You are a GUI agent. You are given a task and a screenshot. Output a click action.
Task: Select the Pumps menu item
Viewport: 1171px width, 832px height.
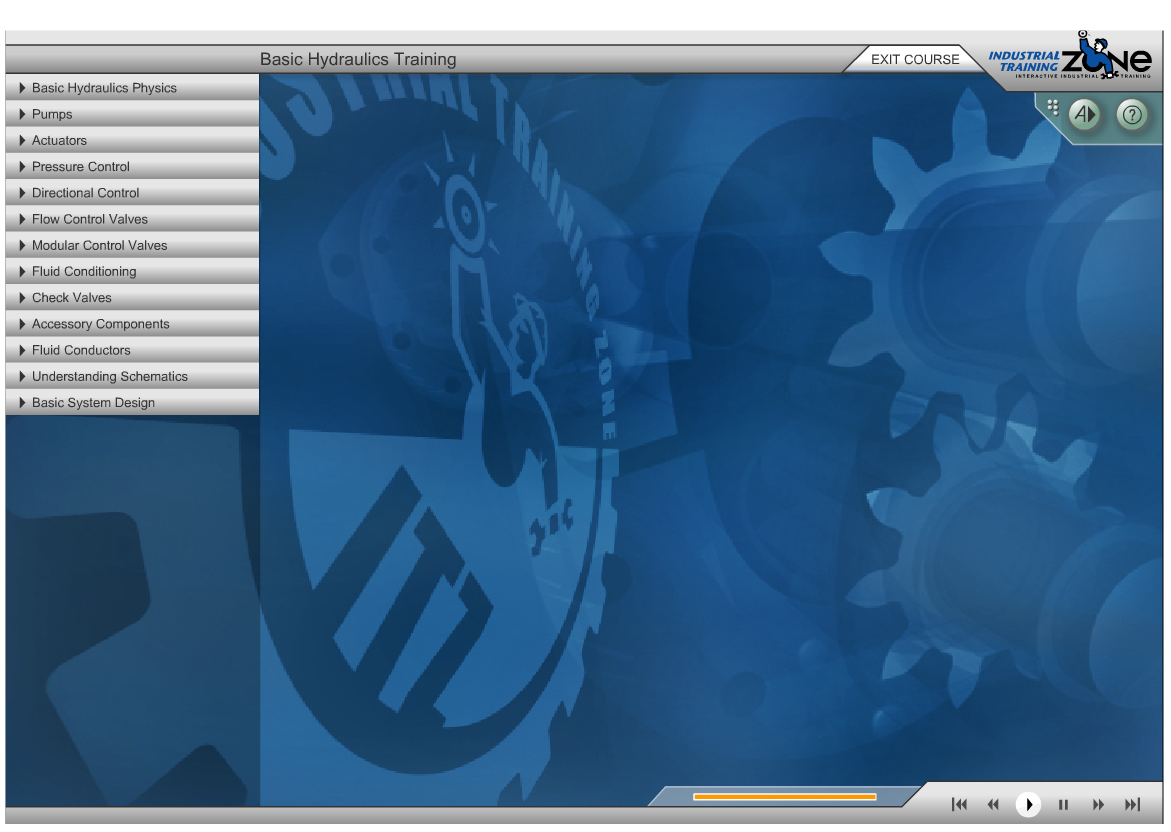[x=132, y=114]
